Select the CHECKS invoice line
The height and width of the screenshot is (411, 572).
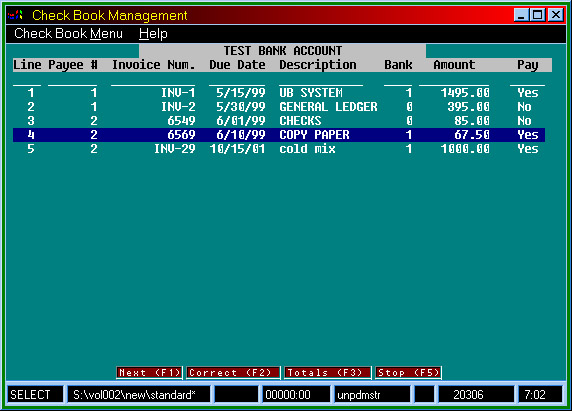[x=279, y=121]
